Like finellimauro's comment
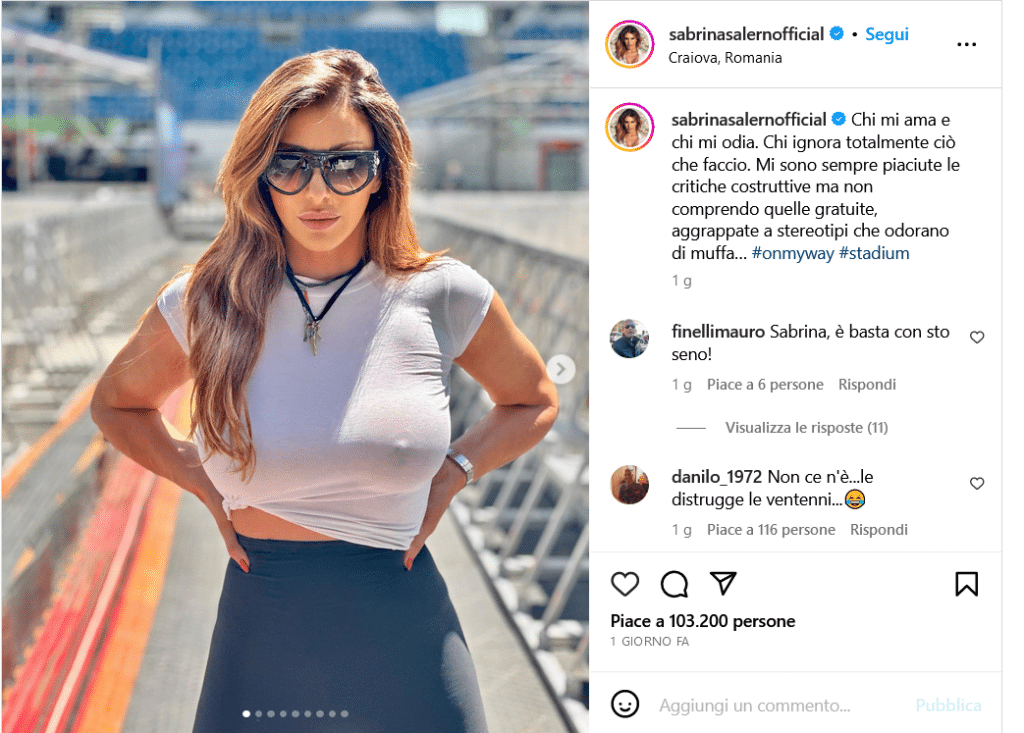1024x733 pixels. 977,337
